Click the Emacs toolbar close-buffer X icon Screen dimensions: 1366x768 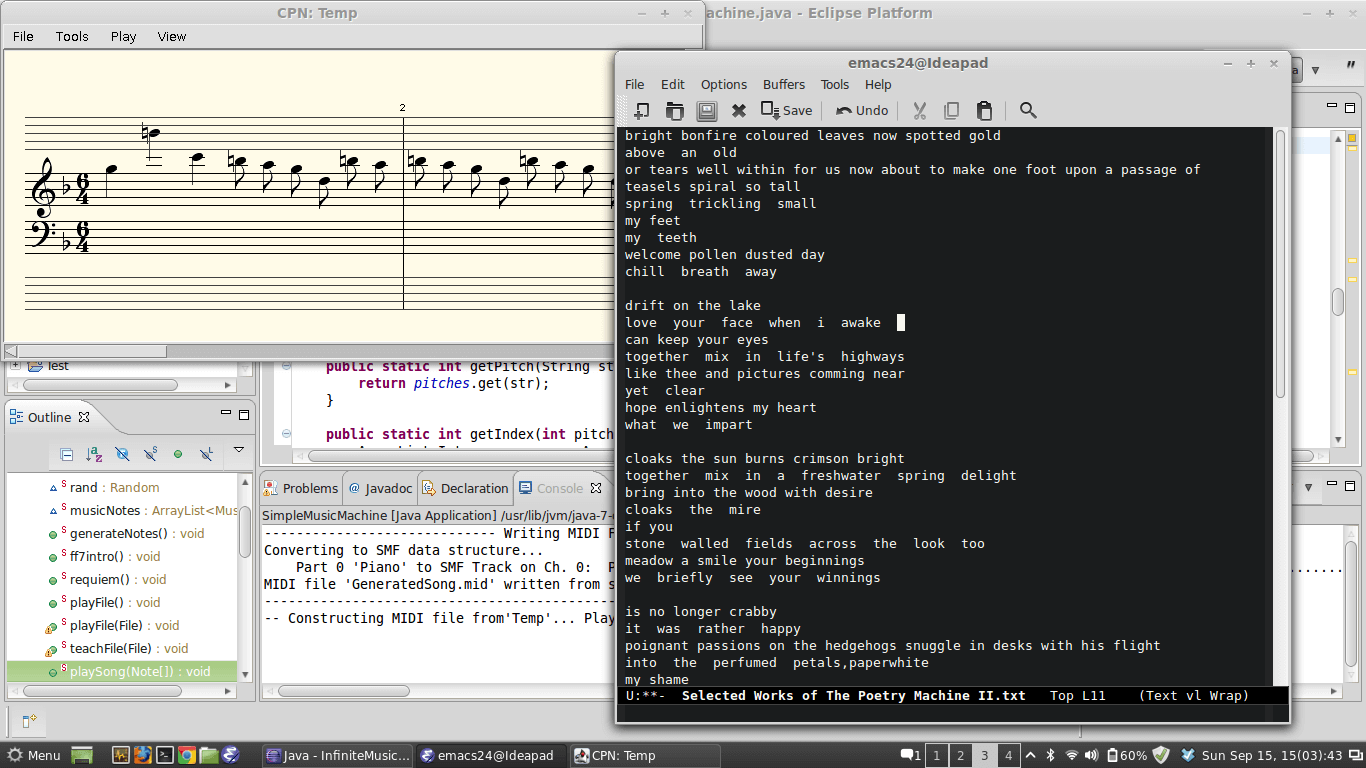click(739, 111)
